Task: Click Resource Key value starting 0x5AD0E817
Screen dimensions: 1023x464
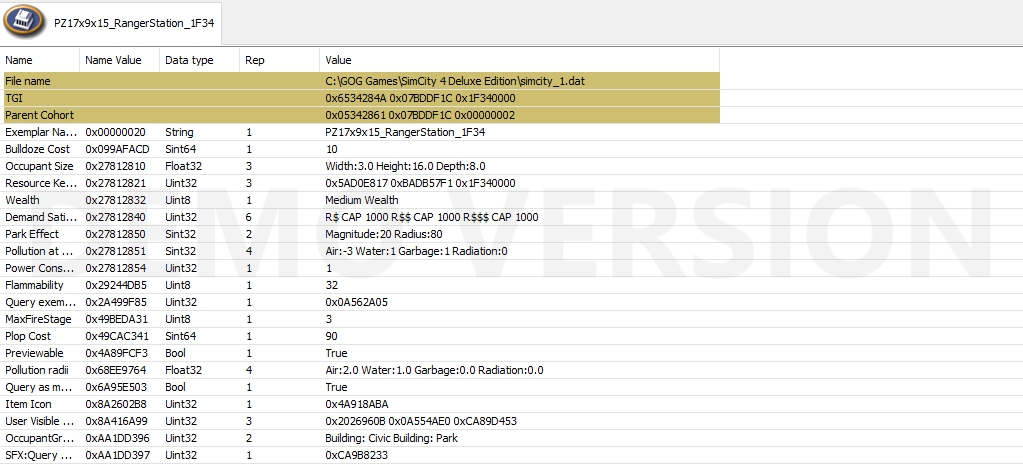Action: point(420,183)
